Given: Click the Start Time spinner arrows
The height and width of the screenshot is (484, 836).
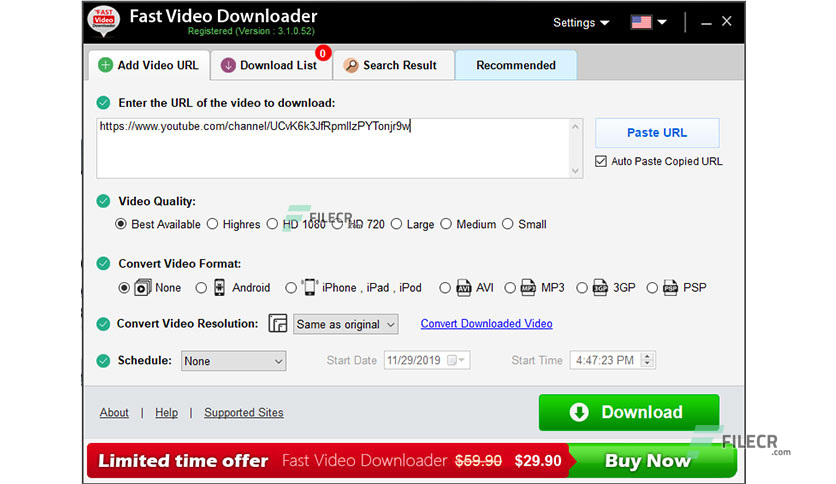Looking at the screenshot, I should 648,360.
